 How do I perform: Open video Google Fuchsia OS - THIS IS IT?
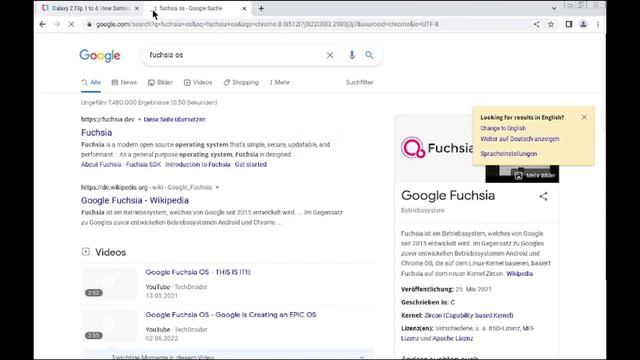(x=198, y=272)
